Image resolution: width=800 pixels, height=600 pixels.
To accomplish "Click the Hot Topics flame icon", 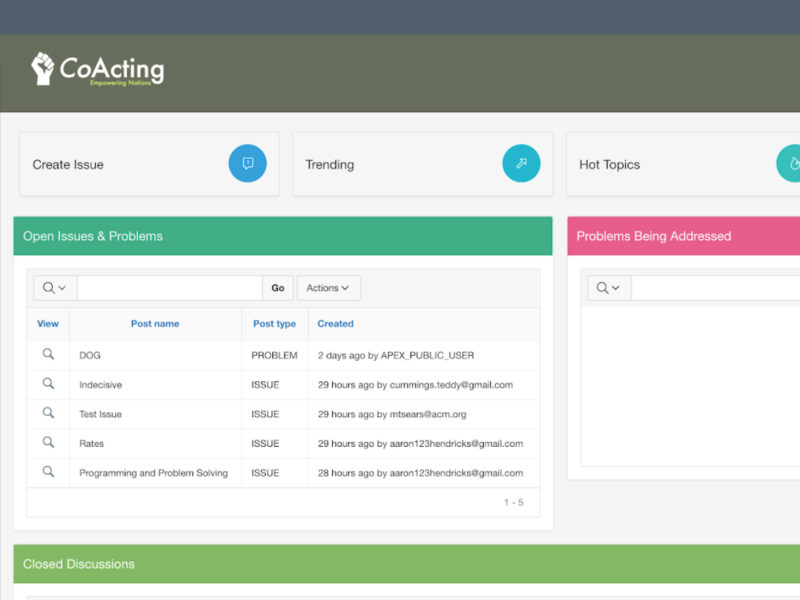I will (x=791, y=164).
